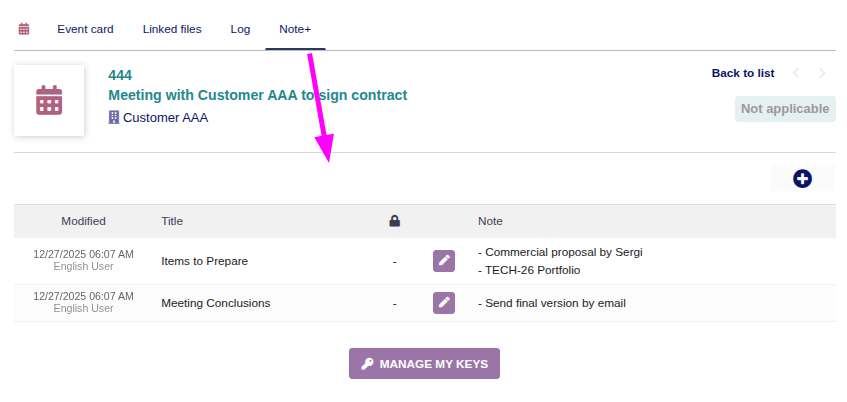The height and width of the screenshot is (402, 847).
Task: Edit the Items to Prepare note
Action: (444, 261)
